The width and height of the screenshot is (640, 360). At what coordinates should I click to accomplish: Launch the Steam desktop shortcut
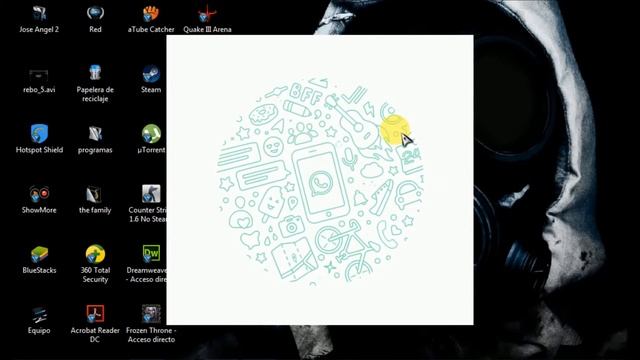[151, 74]
